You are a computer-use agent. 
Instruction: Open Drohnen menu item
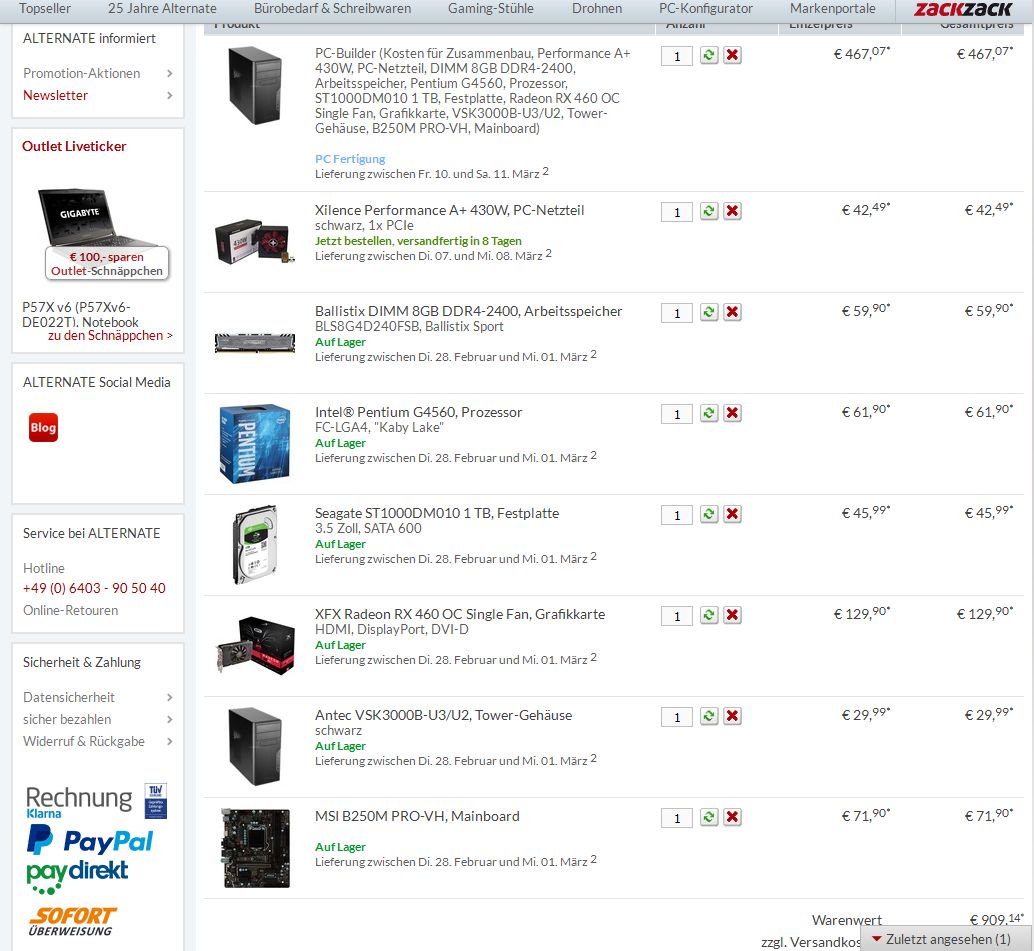[597, 9]
